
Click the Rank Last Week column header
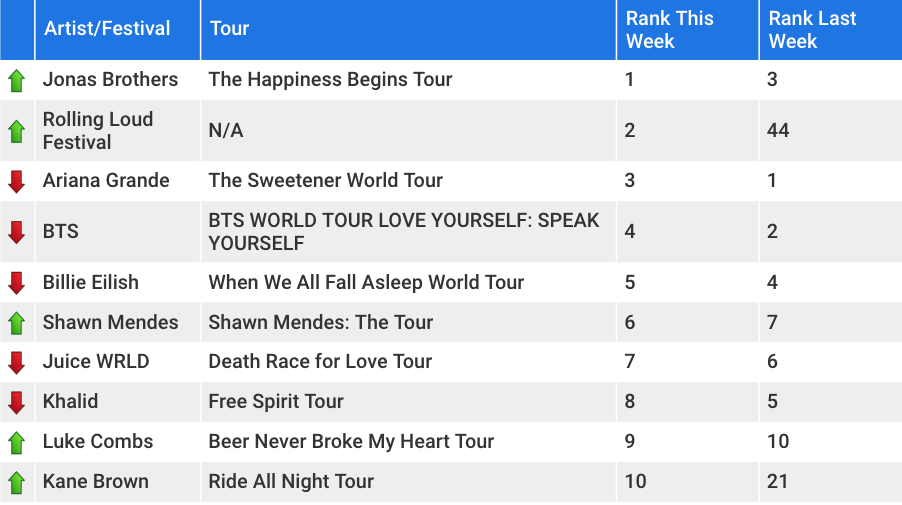[x=831, y=29]
